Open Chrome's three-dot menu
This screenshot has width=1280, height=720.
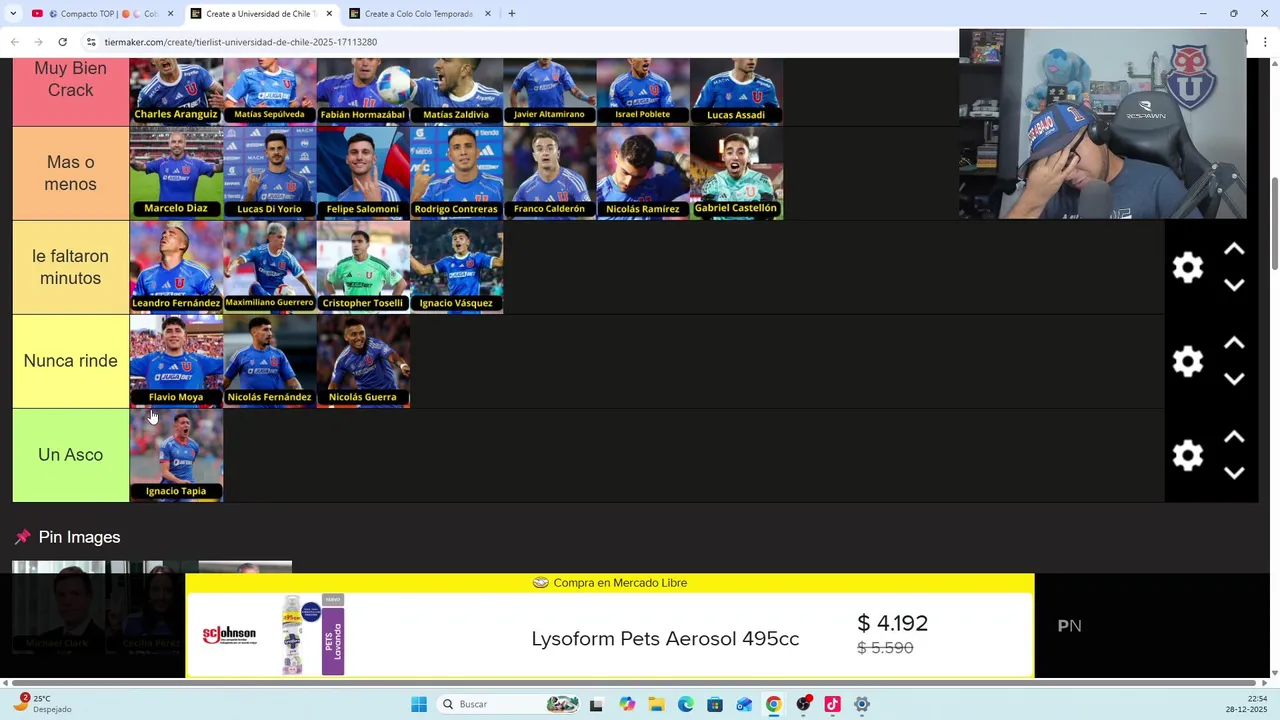click(1265, 42)
